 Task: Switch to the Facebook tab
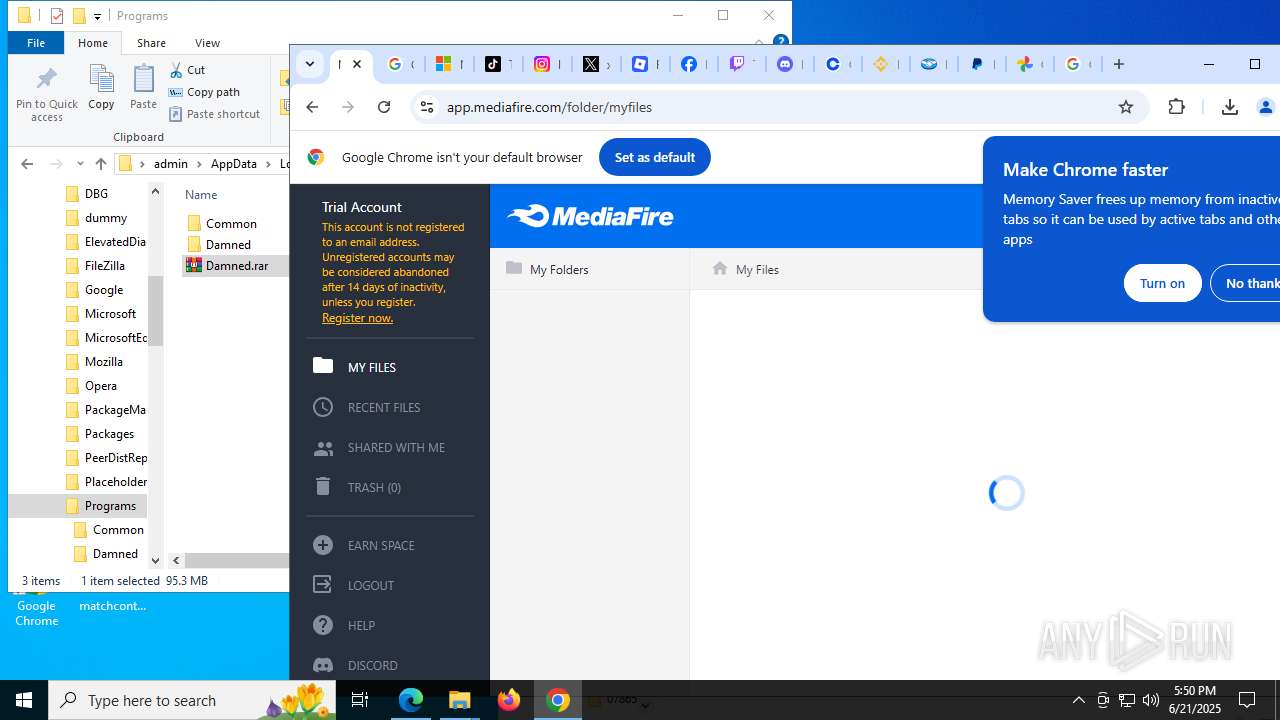coord(689,64)
